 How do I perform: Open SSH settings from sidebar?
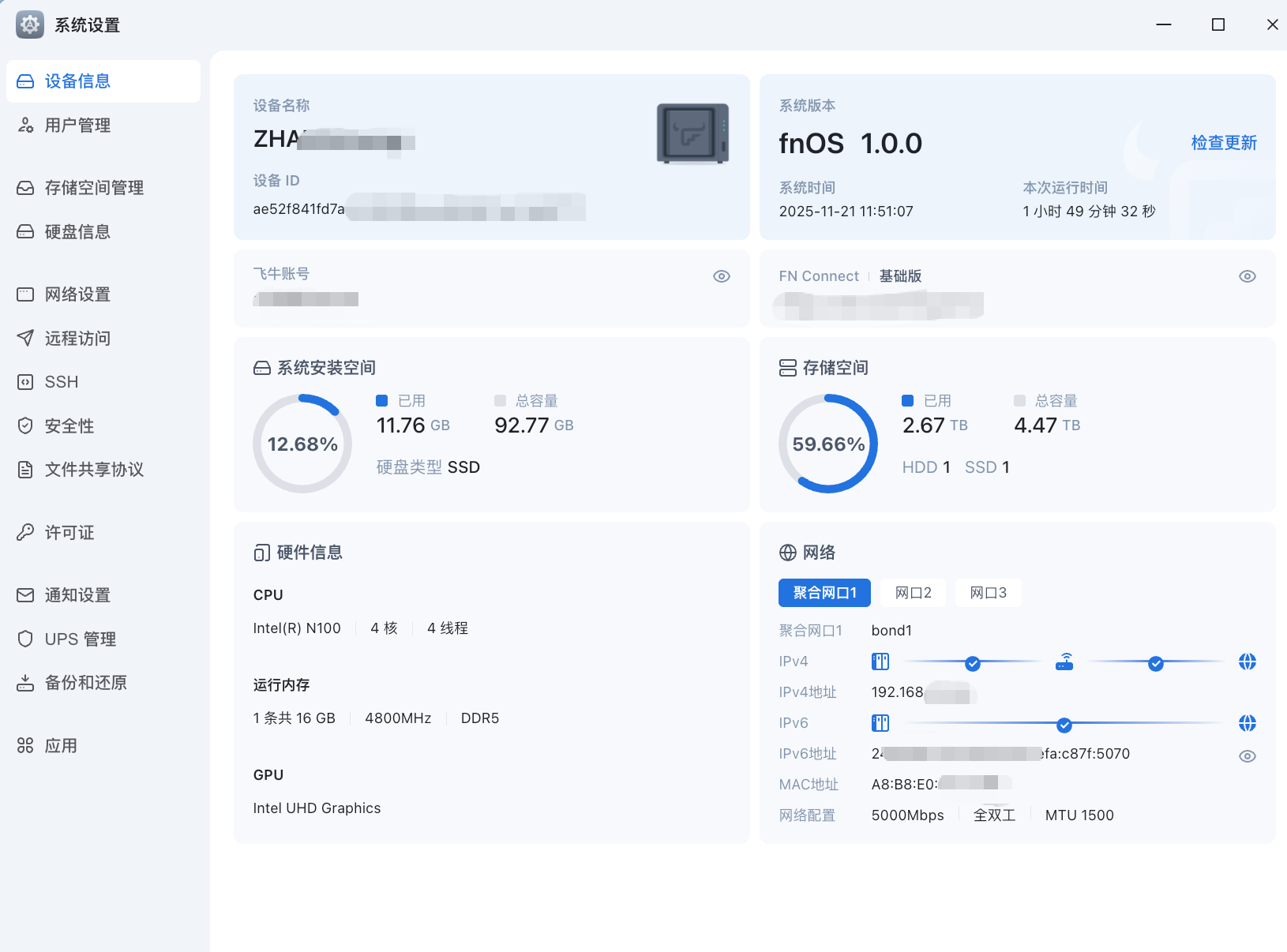click(62, 382)
